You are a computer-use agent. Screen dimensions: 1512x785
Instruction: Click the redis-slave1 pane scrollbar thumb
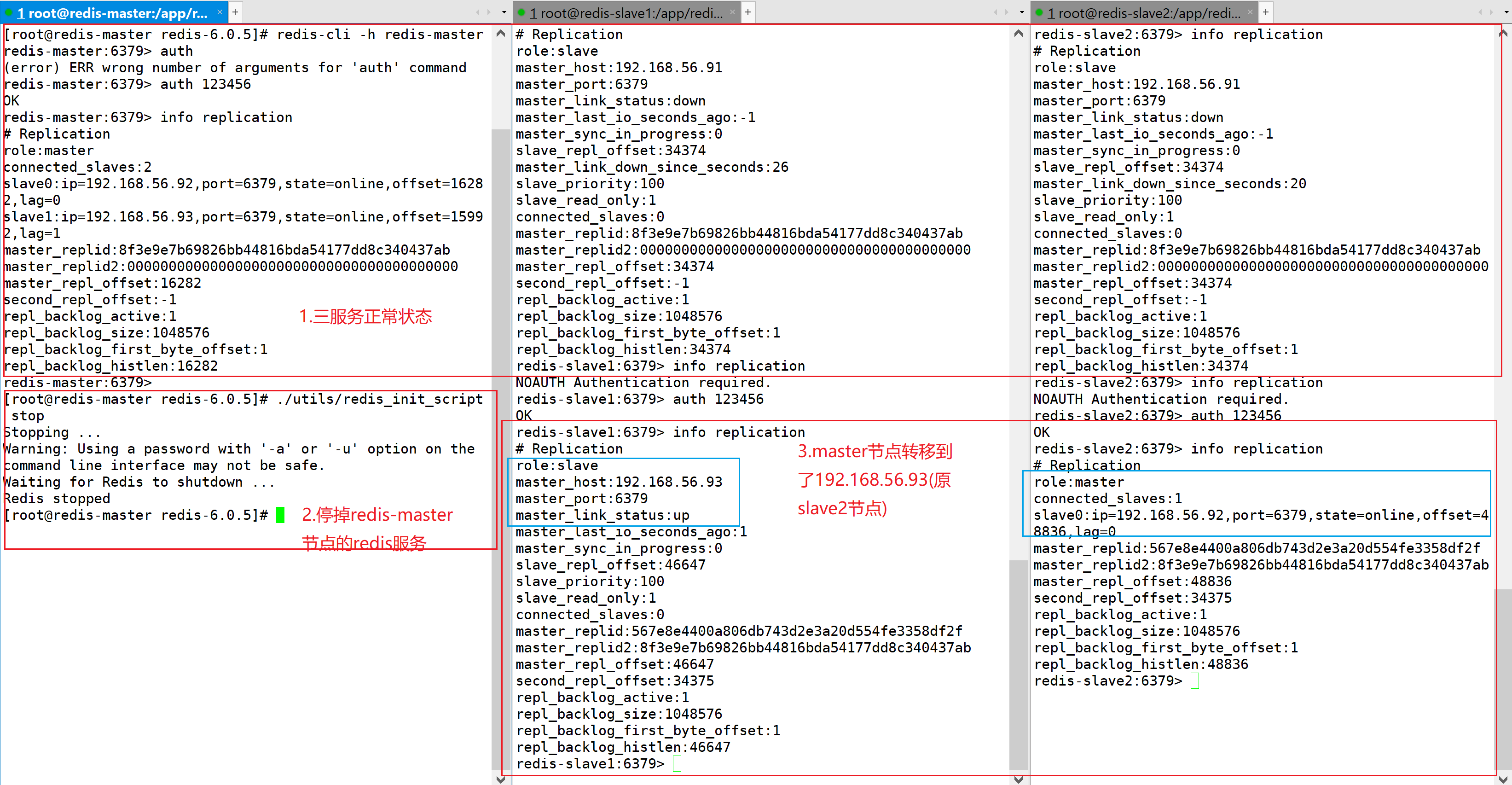pos(1019,665)
